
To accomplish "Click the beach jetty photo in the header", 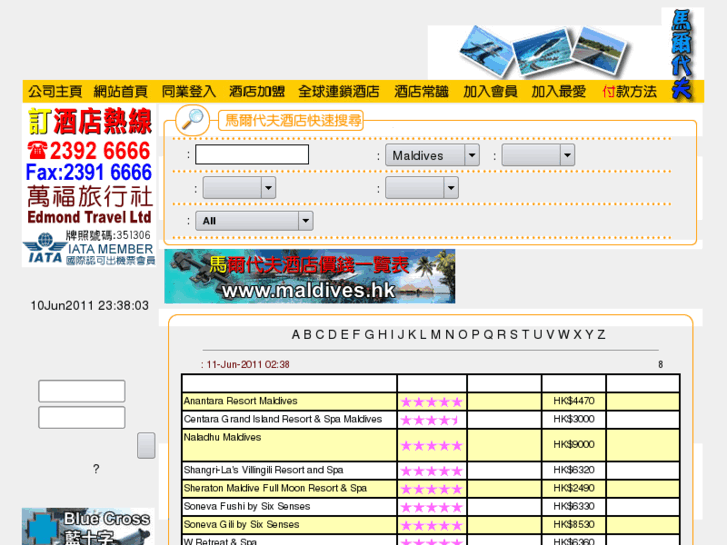I will pyautogui.click(x=599, y=51).
